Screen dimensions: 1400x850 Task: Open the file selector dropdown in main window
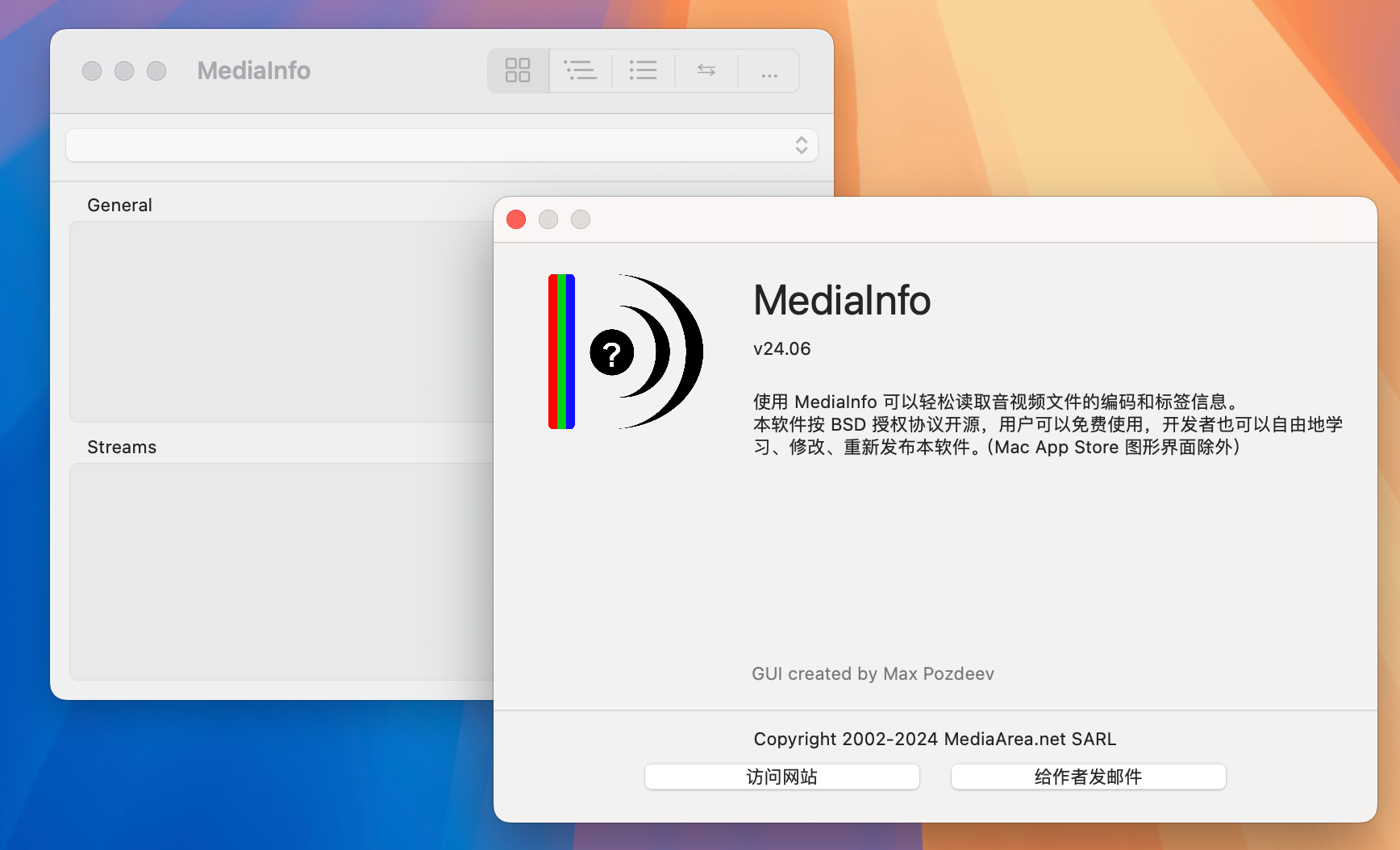442,145
